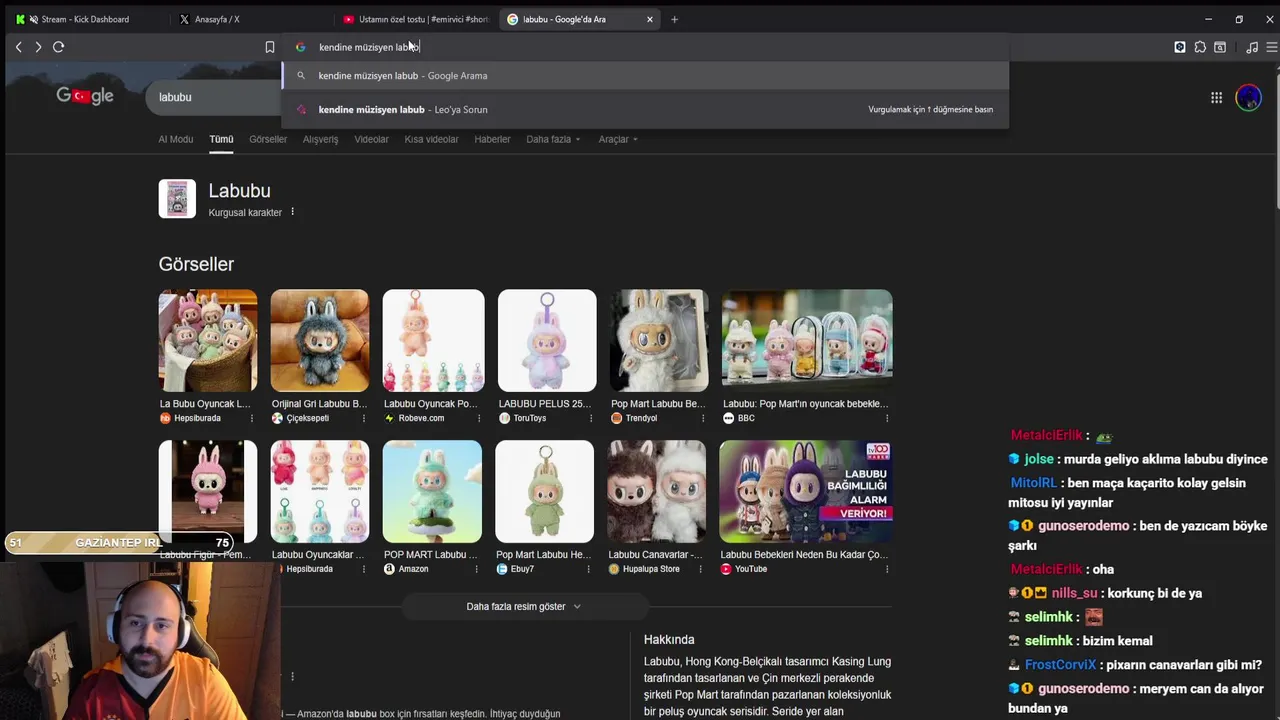Image resolution: width=1280 pixels, height=720 pixels.
Task: Bookmark this page via bookmark icon
Action: coord(269,47)
